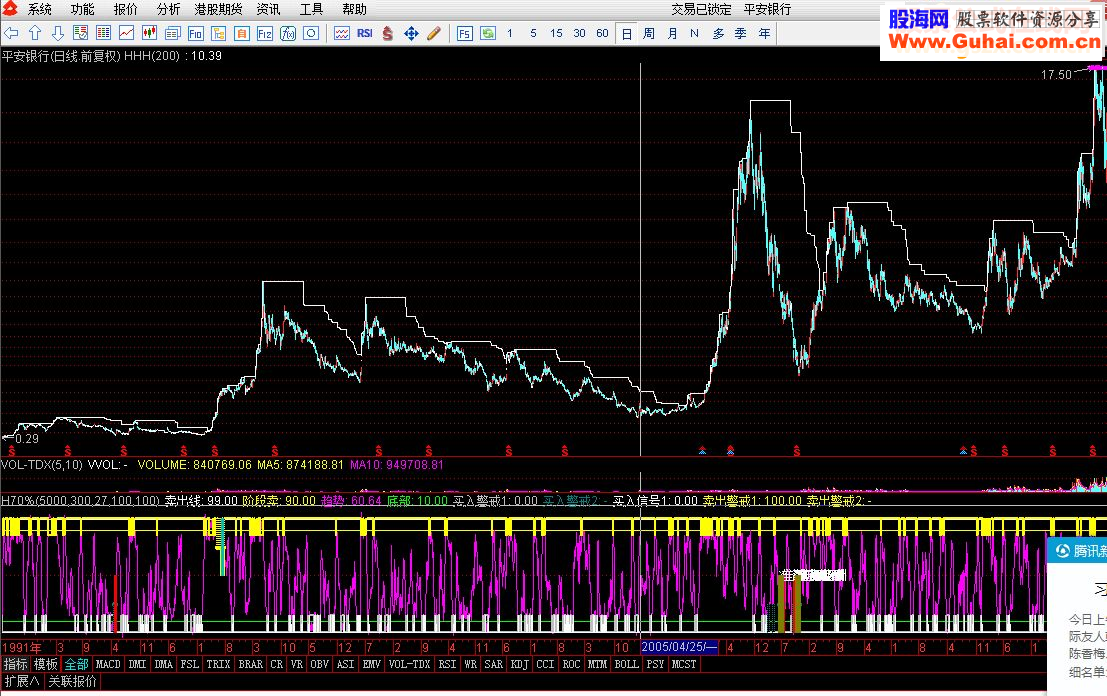
Task: Open the F10 company info icon
Action: point(196,33)
